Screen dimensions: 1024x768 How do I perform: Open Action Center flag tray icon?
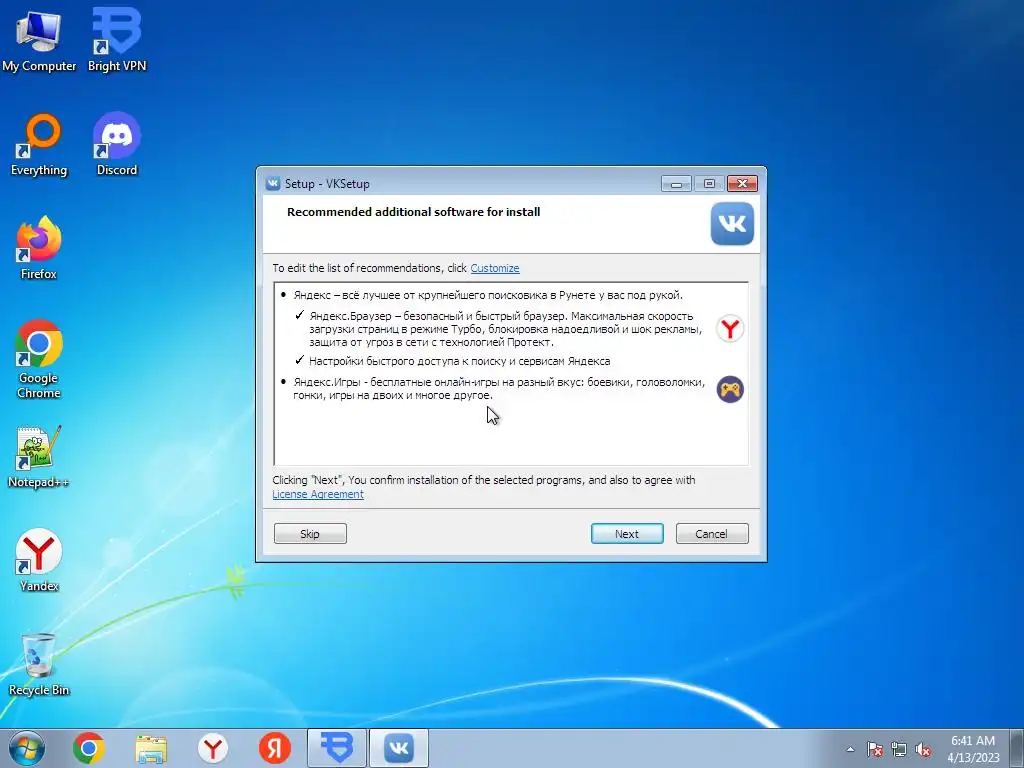click(x=875, y=749)
